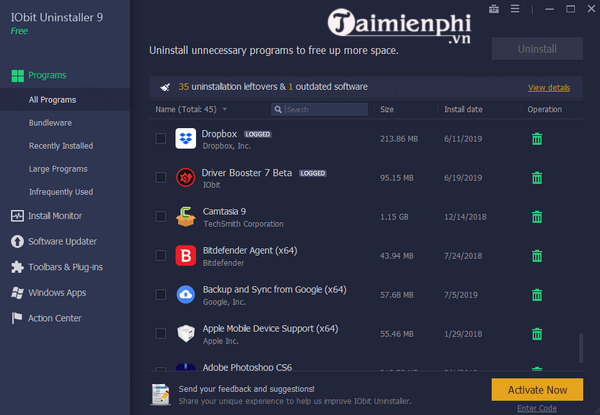
Task: Click the broom leftovers icon
Action: (x=165, y=87)
